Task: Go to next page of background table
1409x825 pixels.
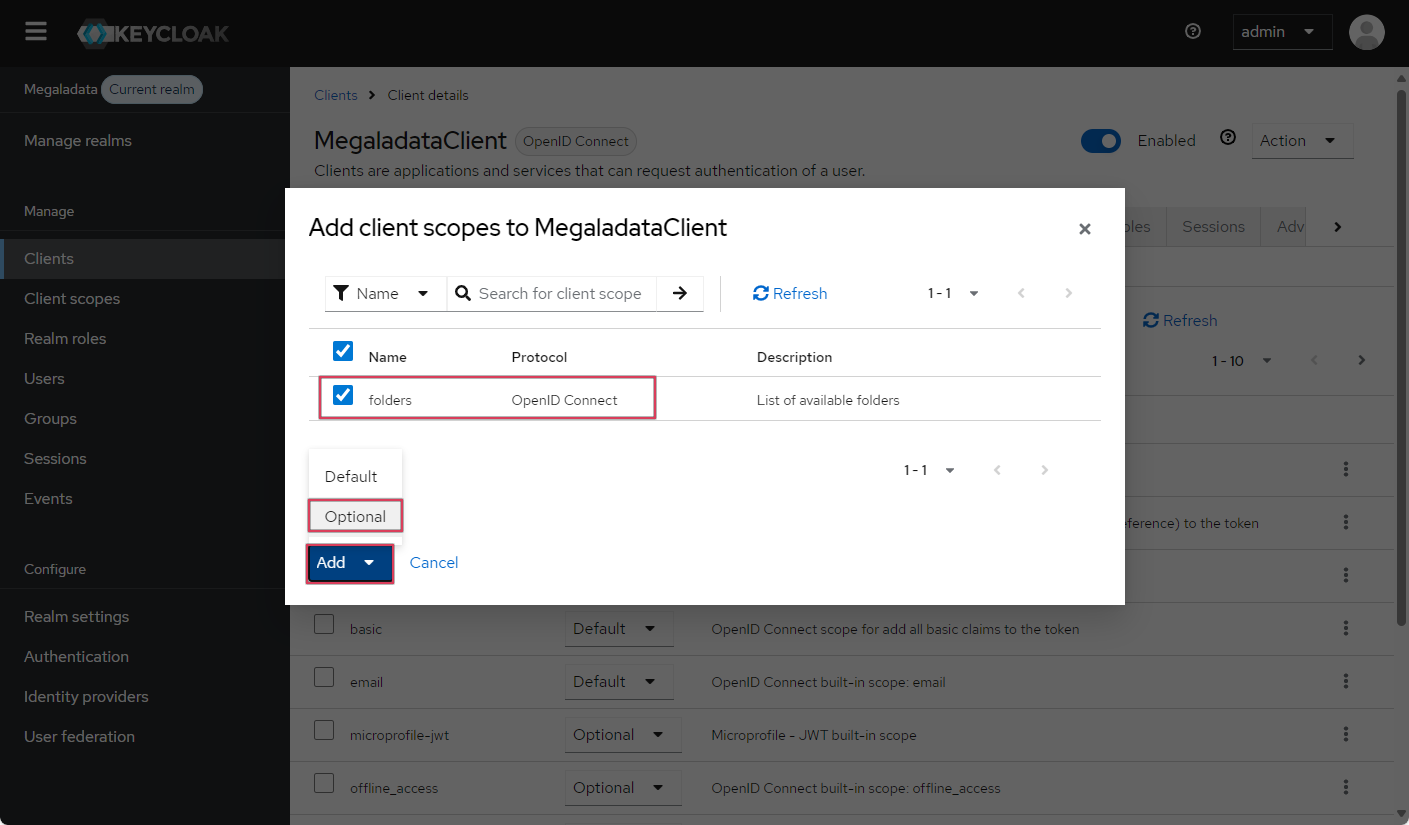Action: click(x=1361, y=360)
